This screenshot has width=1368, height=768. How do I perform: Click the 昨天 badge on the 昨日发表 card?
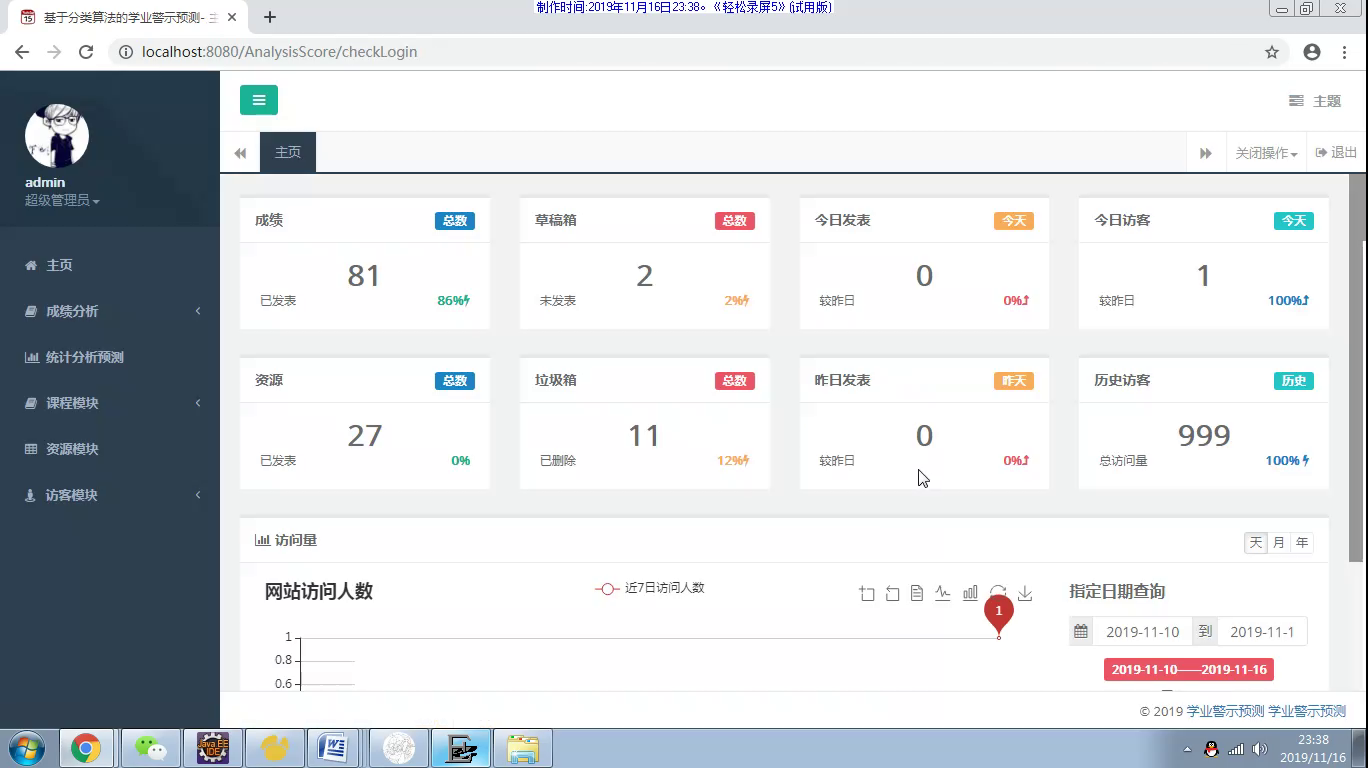1014,381
